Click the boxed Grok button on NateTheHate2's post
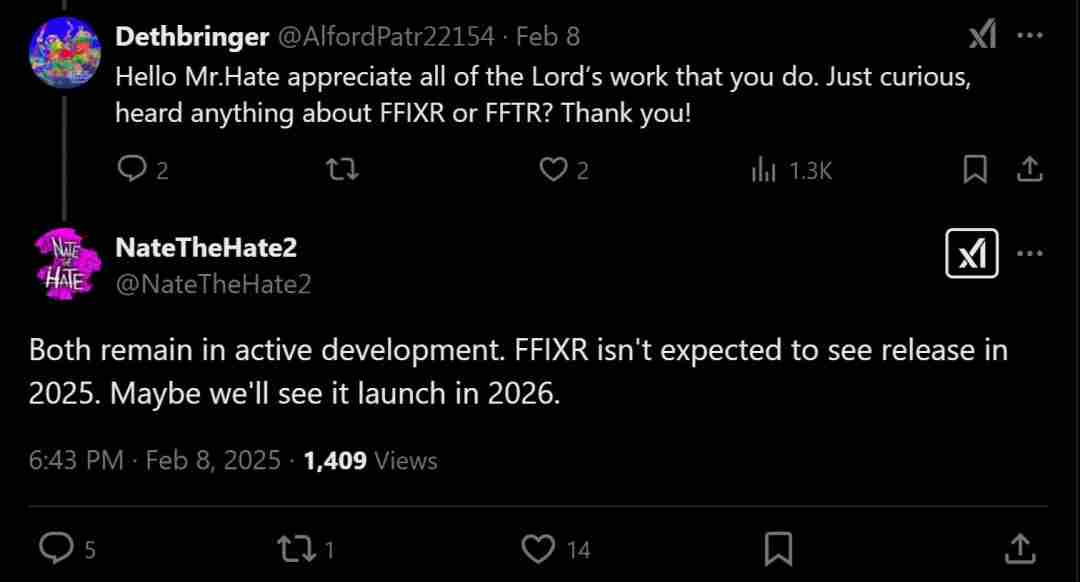The width and height of the screenshot is (1080, 582). pyautogui.click(x=971, y=253)
